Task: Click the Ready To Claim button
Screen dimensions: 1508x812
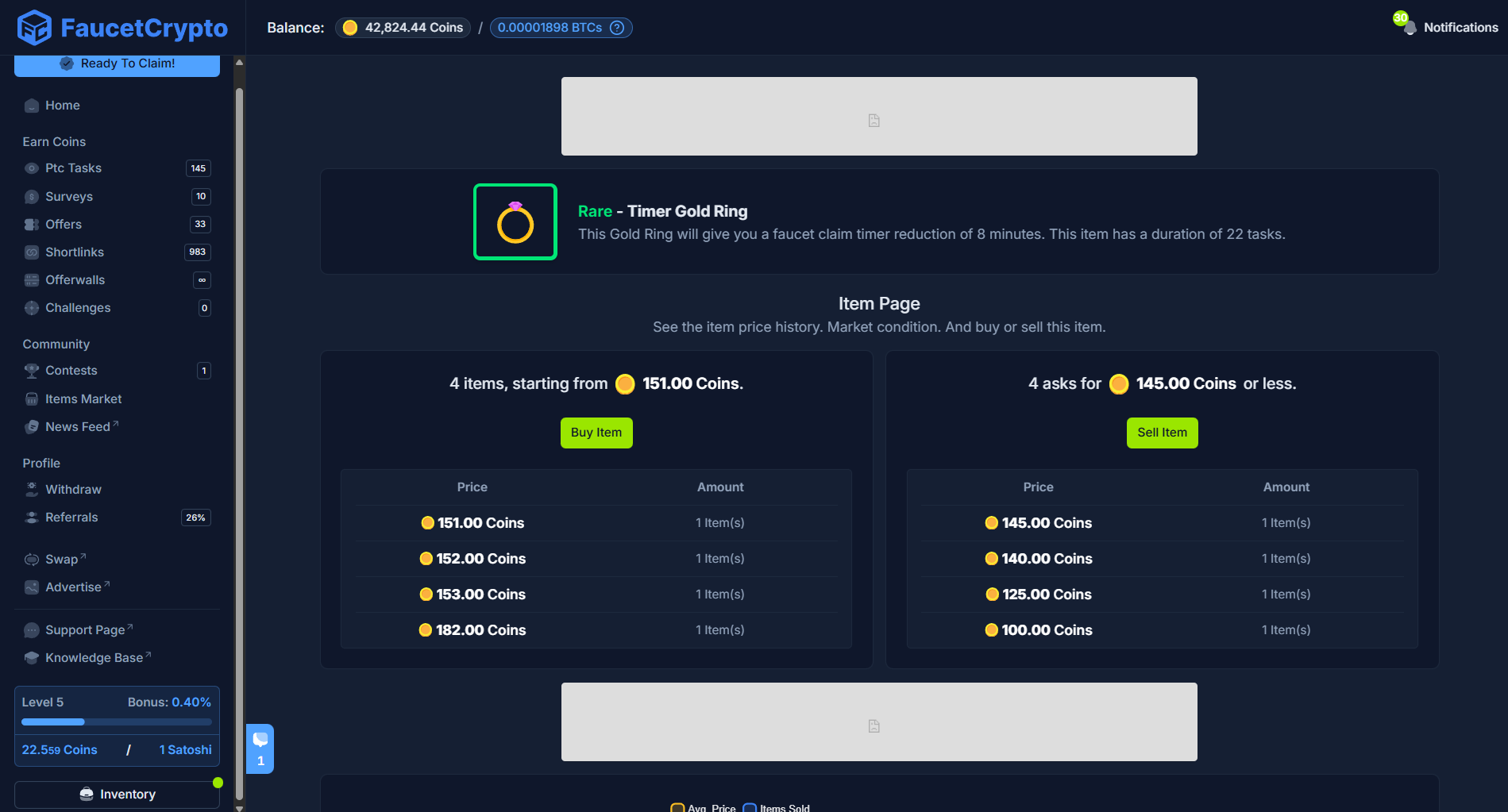Action: 117,63
